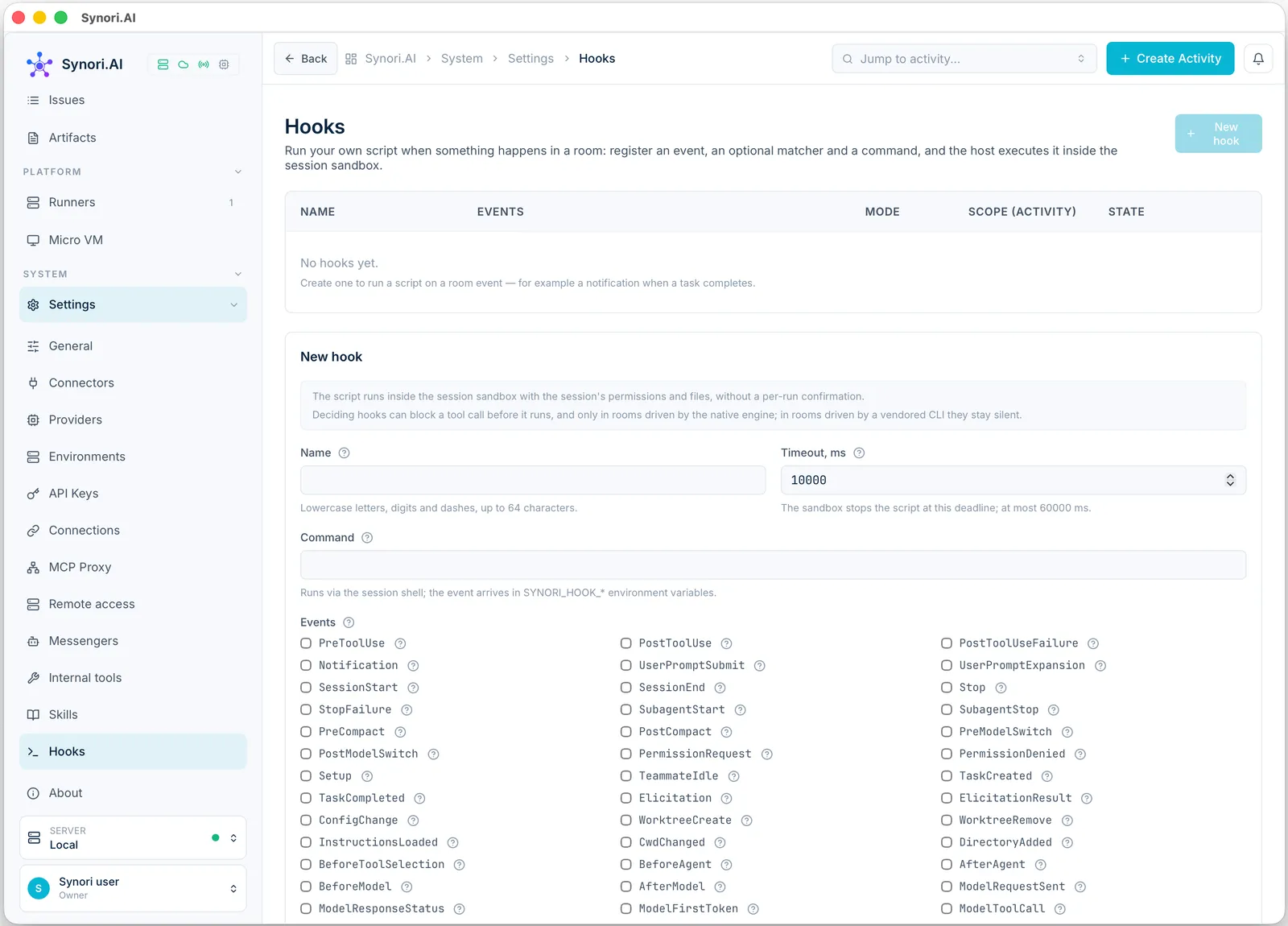Go to API Keys settings
Image resolution: width=1288 pixels, height=926 pixels.
coord(133,494)
